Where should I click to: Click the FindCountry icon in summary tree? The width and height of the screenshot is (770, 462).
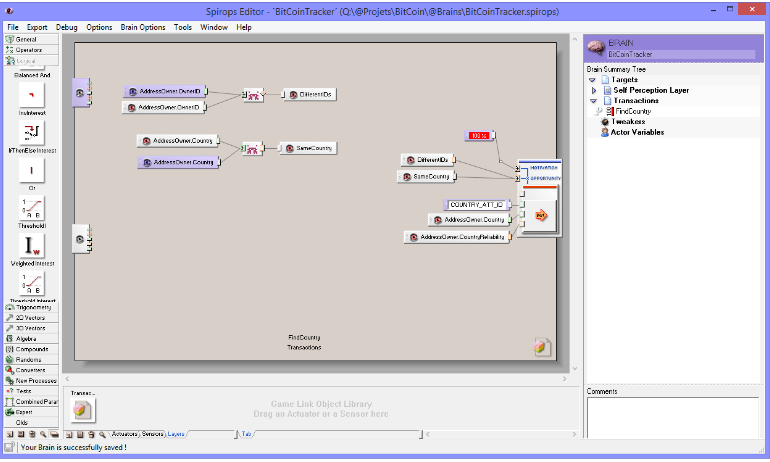609,111
